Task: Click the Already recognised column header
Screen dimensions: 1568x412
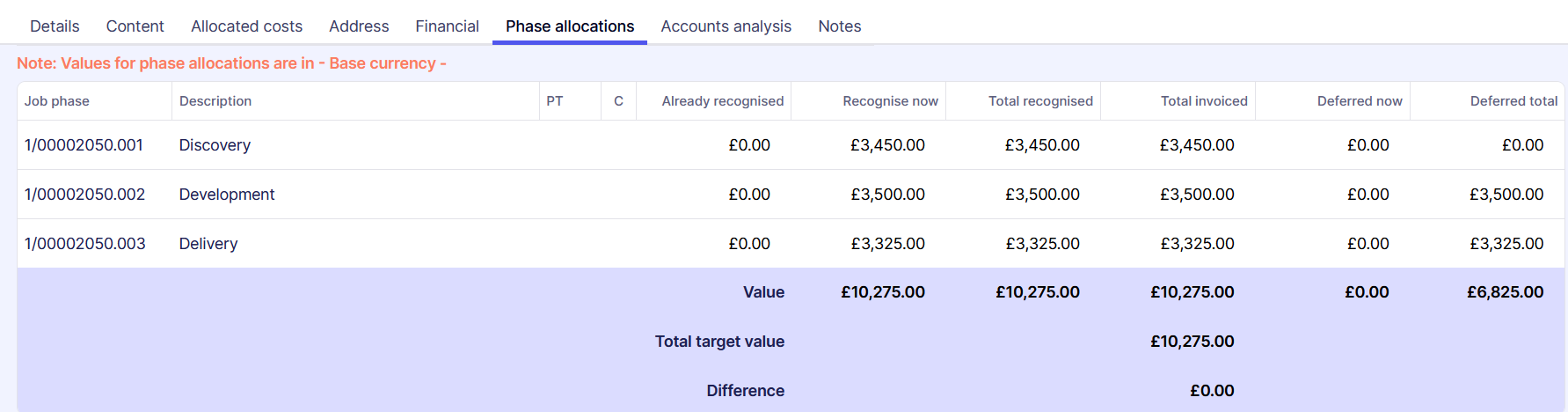Action: point(722,101)
